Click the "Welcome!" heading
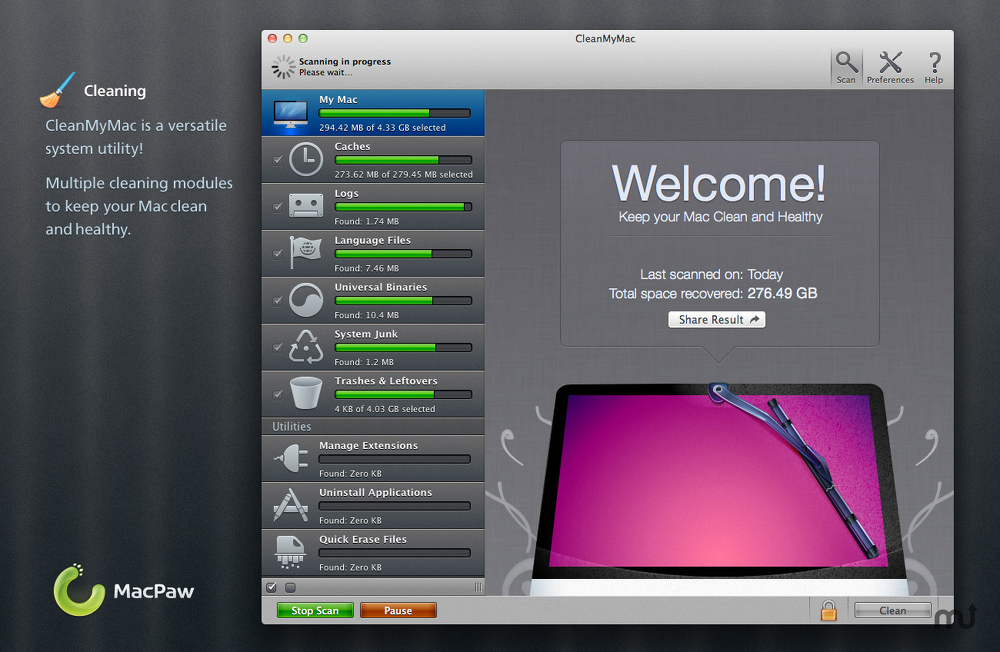 719,183
